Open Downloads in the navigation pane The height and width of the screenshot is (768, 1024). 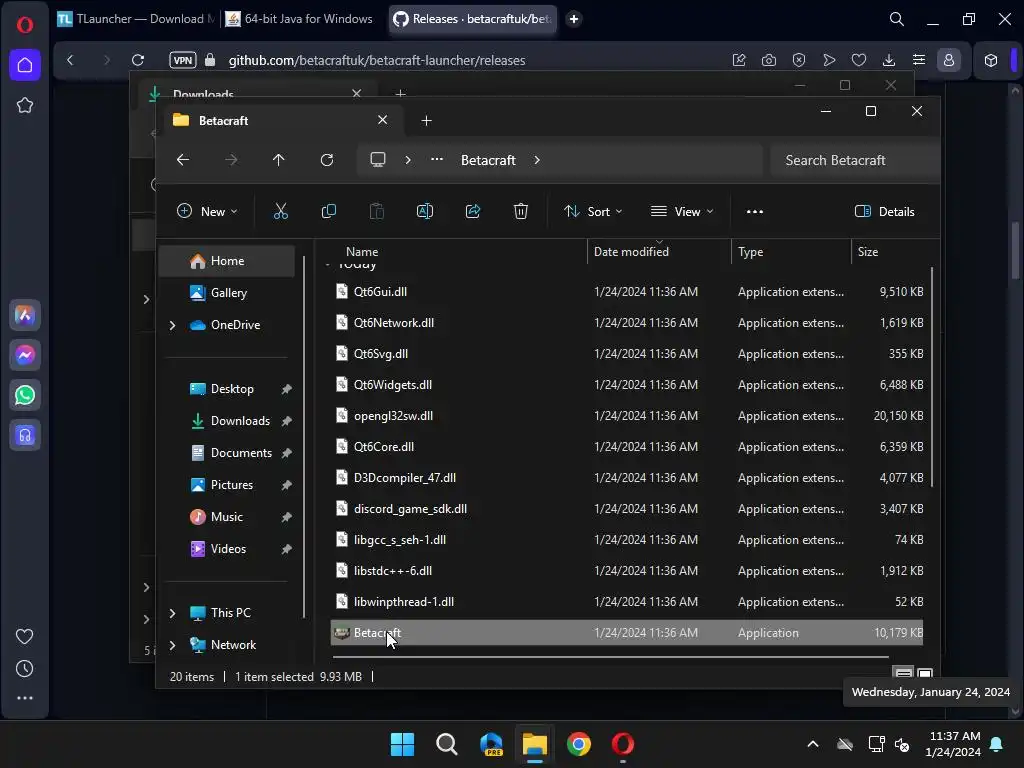coord(227,421)
